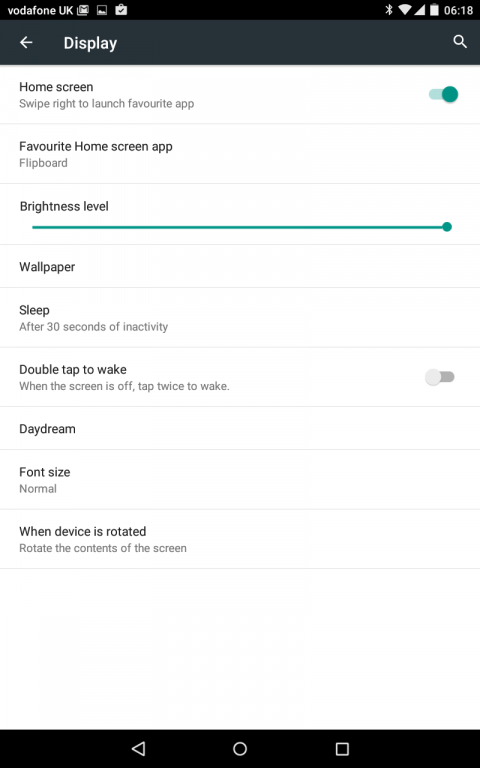Open Font size options
Viewport: 480px width, 768px height.
(240, 480)
